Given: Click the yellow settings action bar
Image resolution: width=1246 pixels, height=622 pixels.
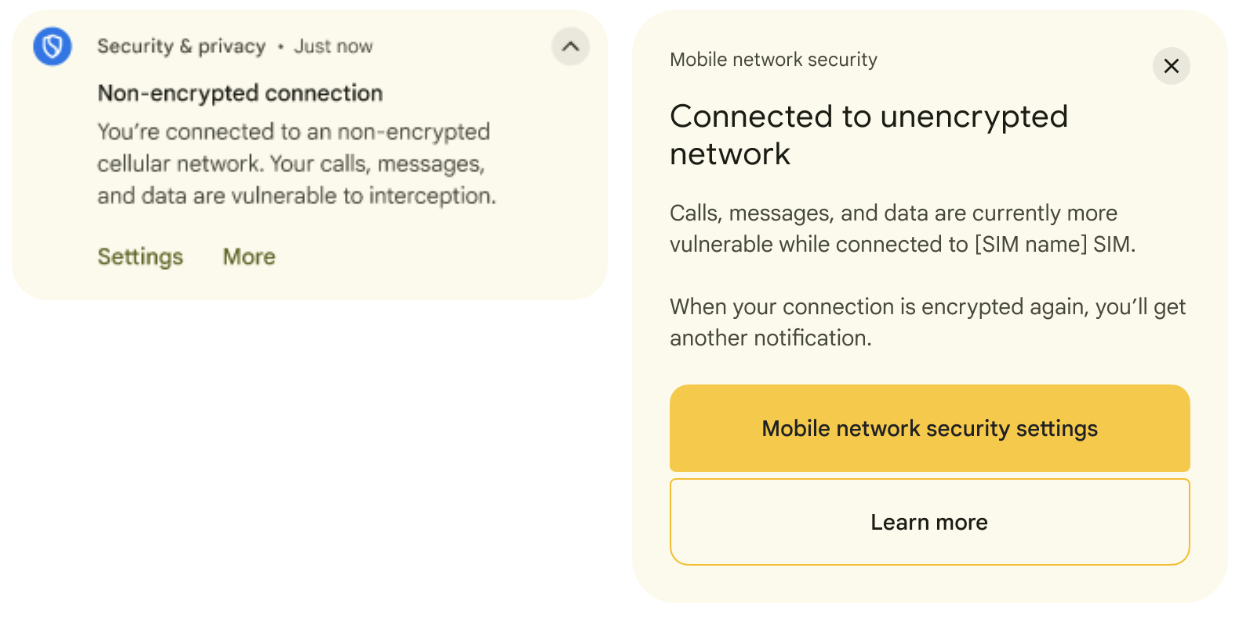Looking at the screenshot, I should click(x=929, y=428).
